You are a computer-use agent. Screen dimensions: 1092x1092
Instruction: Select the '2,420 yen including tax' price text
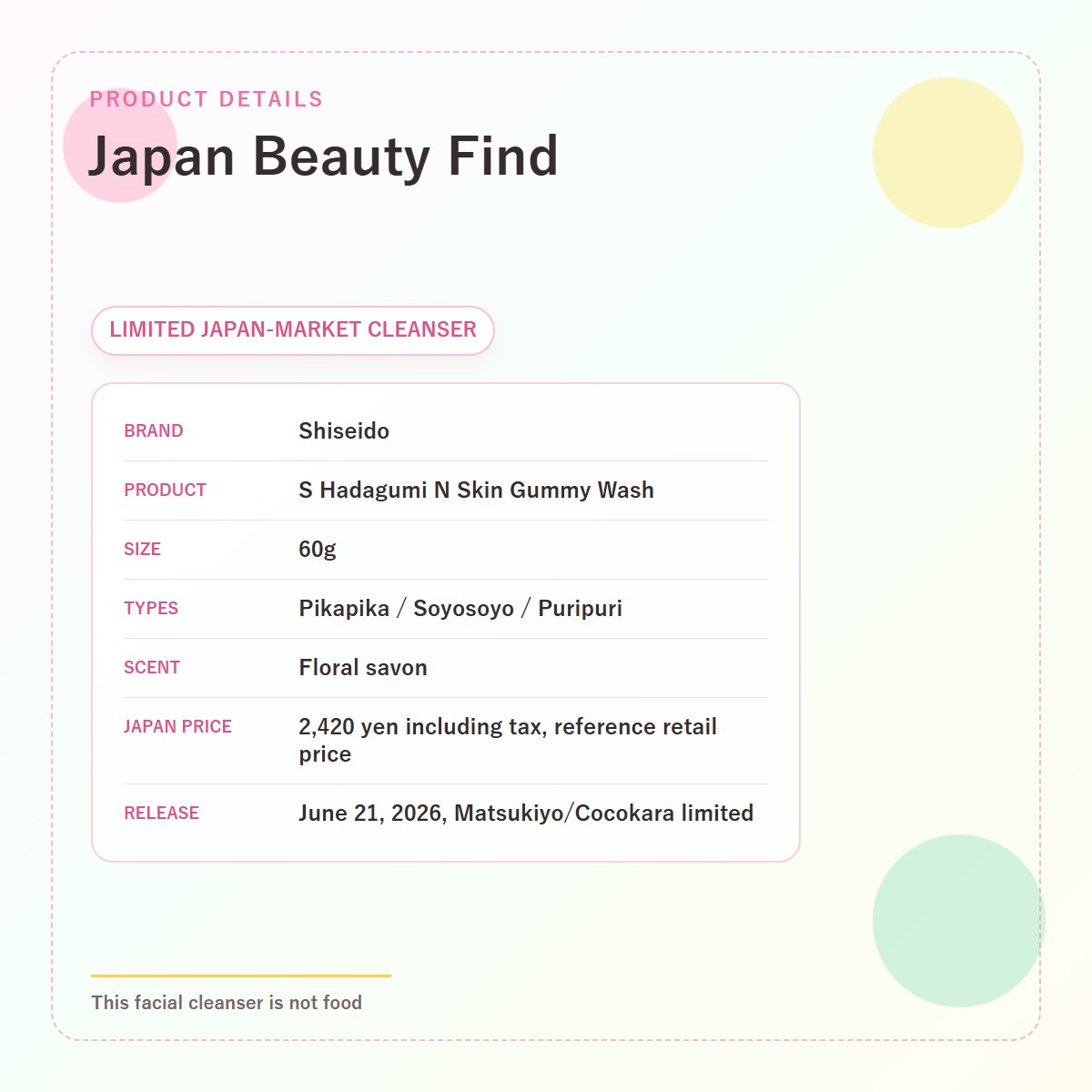pos(420,727)
